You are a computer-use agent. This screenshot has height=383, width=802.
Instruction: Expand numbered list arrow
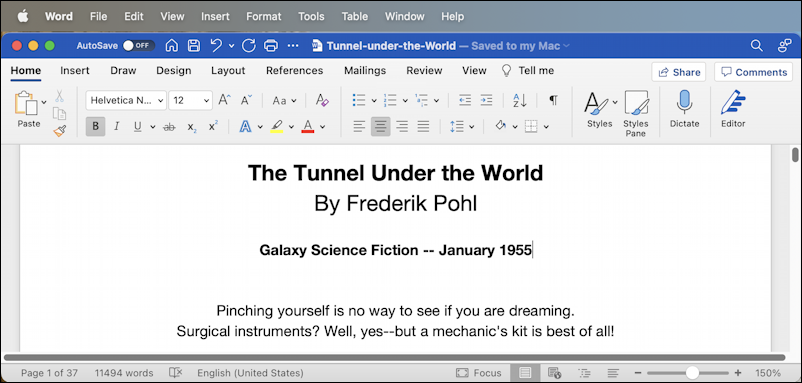(x=405, y=101)
